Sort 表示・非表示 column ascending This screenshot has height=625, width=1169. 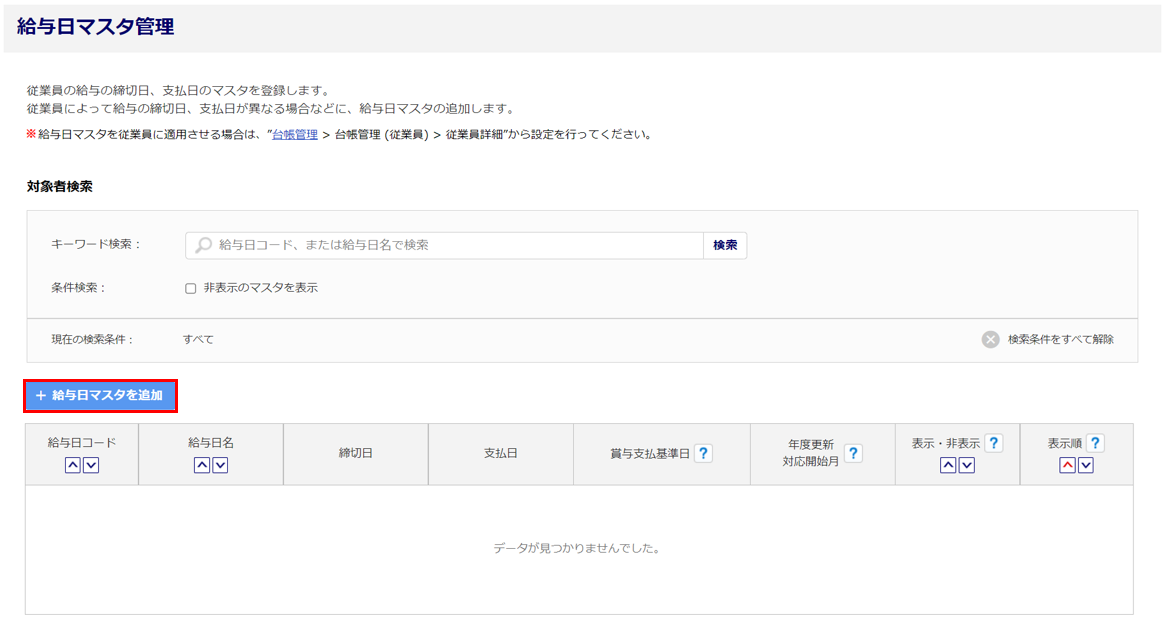[948, 465]
